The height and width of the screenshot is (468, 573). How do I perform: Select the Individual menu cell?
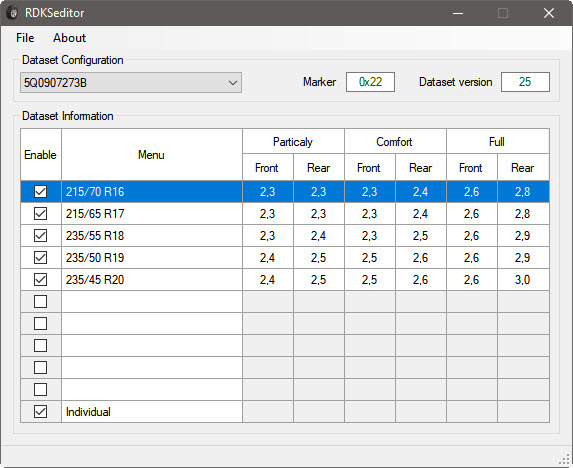152,412
